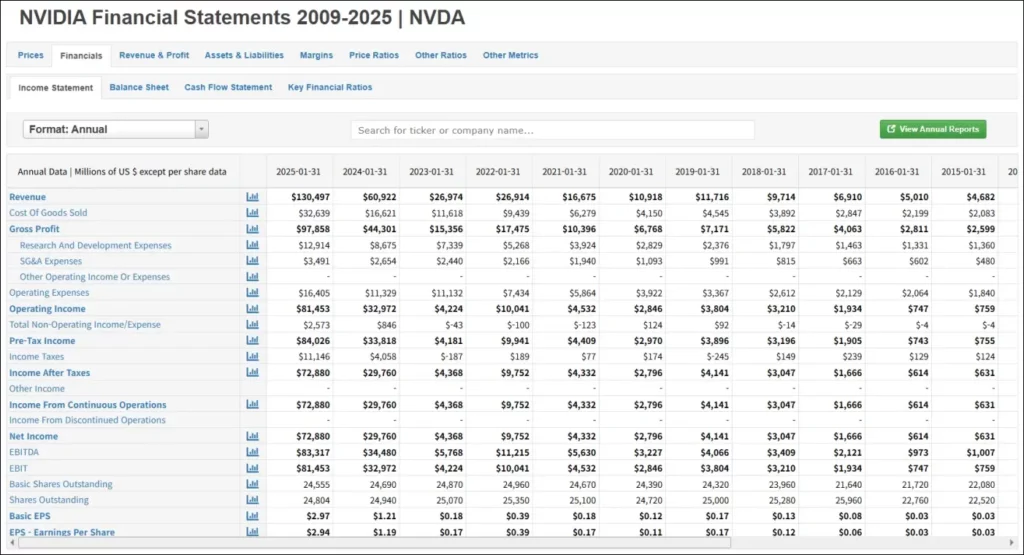Viewport: 1024px width, 555px height.
Task: Show chart for Income Taxes row
Action: pos(252,357)
